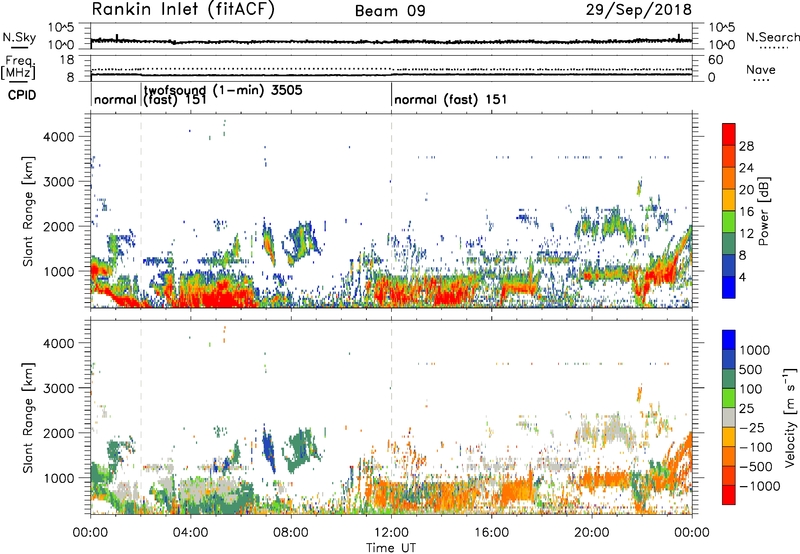Click the '28' tick on Power scale
The width and height of the screenshot is (800, 554).
pyautogui.click(x=746, y=146)
